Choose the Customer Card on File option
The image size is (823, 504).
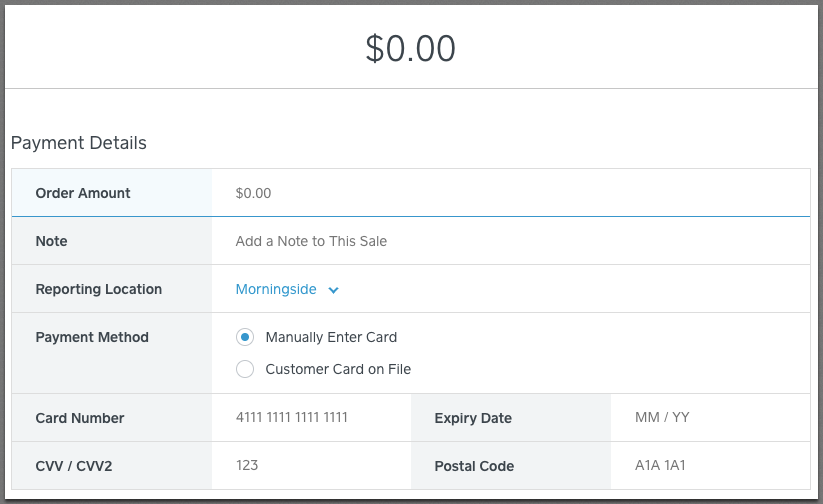pyautogui.click(x=245, y=369)
